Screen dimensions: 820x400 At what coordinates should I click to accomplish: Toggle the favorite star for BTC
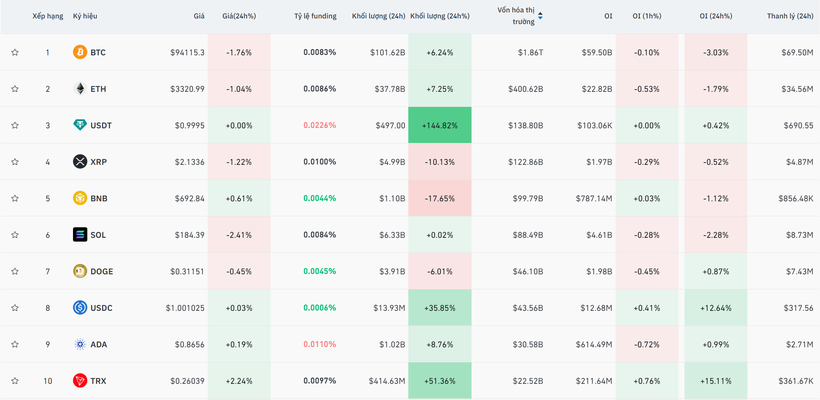click(x=15, y=52)
